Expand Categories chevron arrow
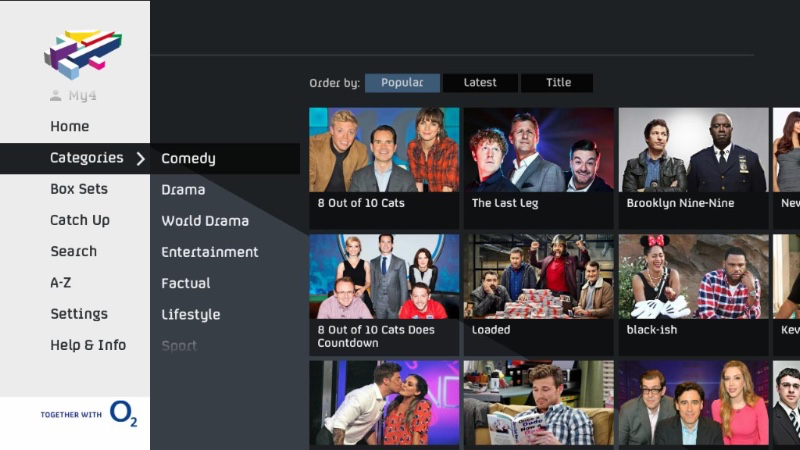Viewport: 800px width, 450px height. tap(141, 159)
